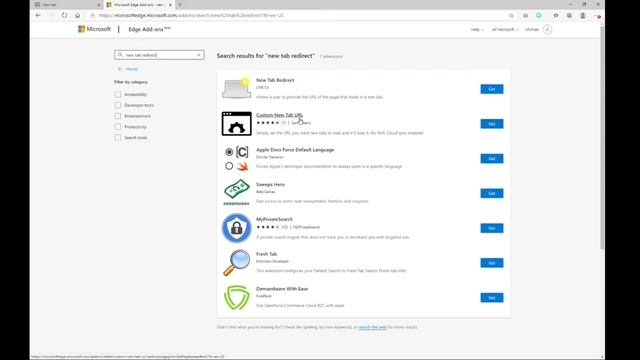Image resolution: width=640 pixels, height=360 pixels.
Task: Open the Custom New Tab URL title link
Action: coord(279,115)
